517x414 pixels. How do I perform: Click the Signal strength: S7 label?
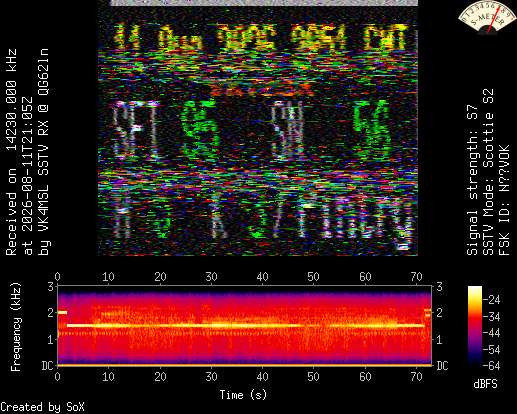(472, 180)
